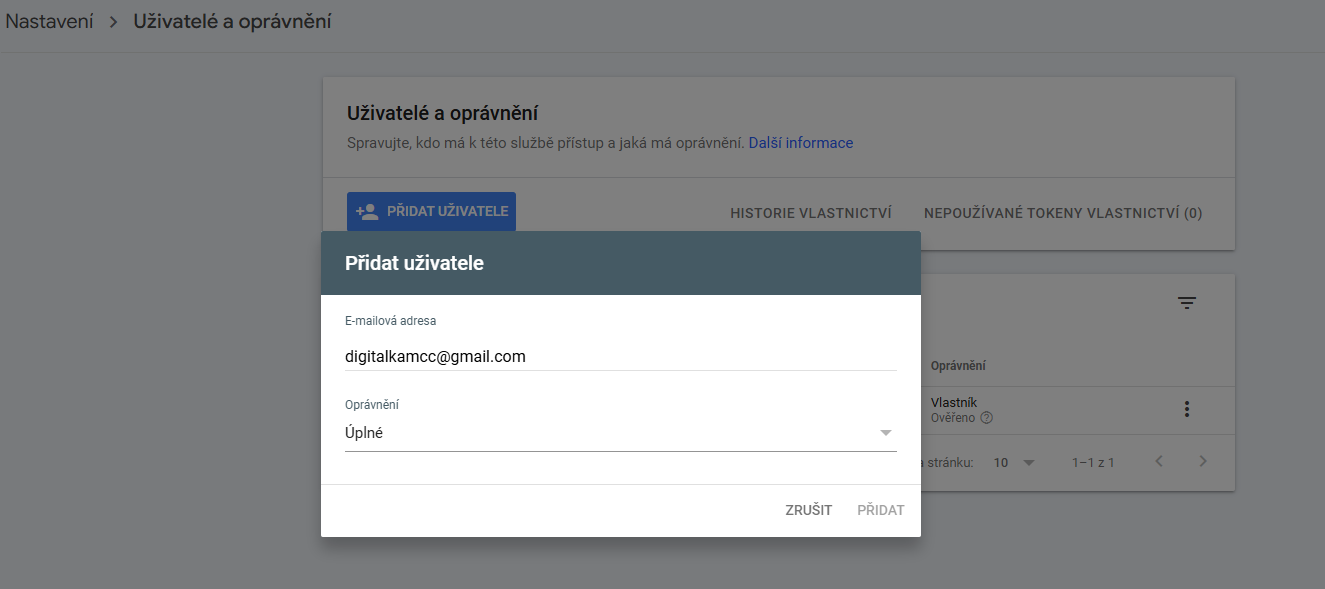This screenshot has height=589, width=1325.
Task: Open the three-dot menu next to Vlastník
Action: (1187, 409)
